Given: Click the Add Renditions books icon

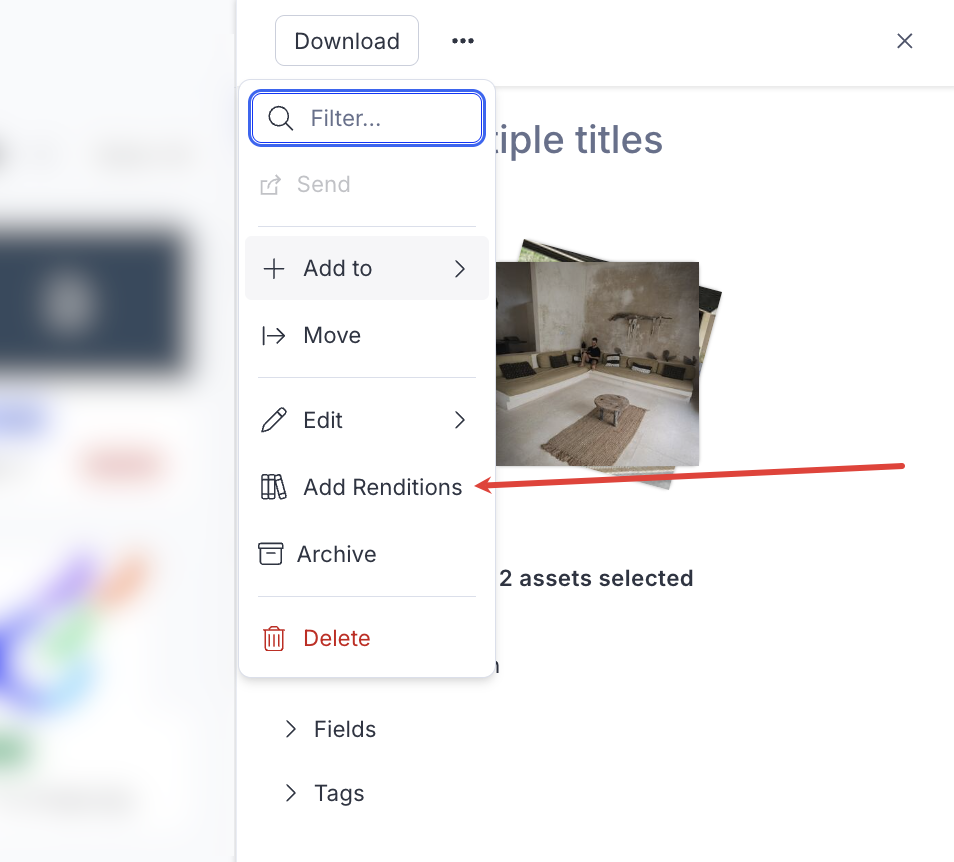Looking at the screenshot, I should [273, 487].
